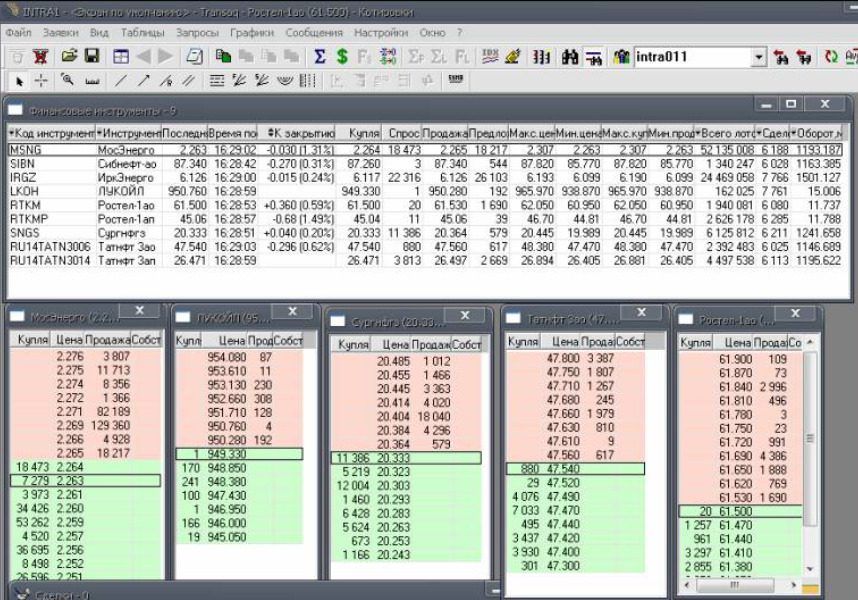This screenshot has width=858, height=600.
Task: Sort by Инструмент column header
Action: tap(129, 133)
